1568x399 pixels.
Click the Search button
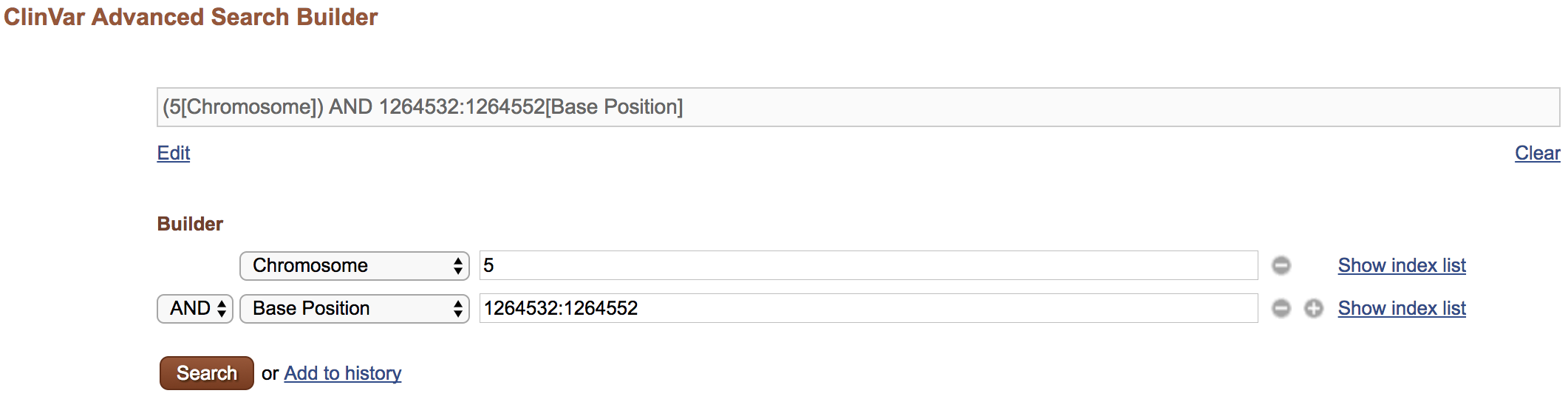pos(207,373)
